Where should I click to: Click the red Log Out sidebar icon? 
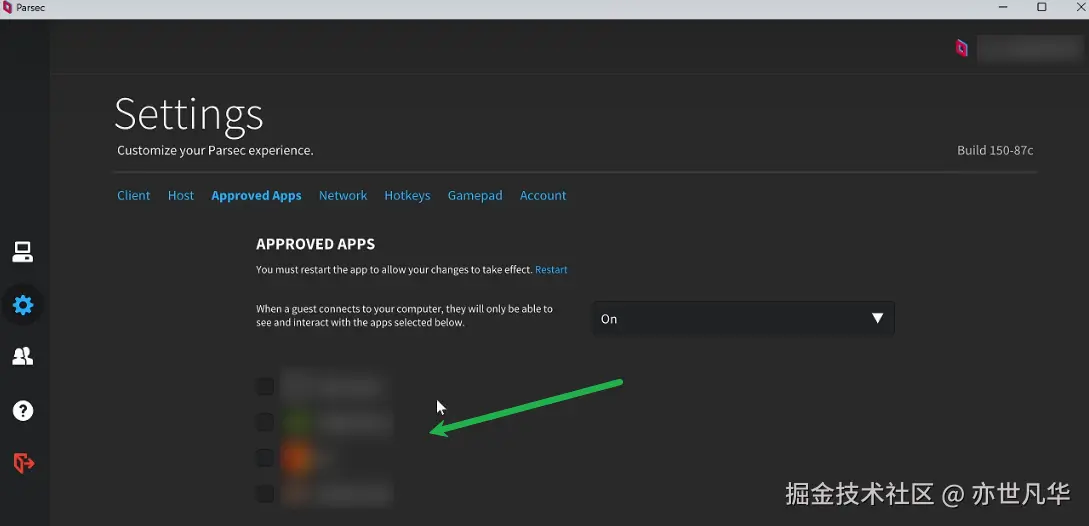[x=24, y=463]
